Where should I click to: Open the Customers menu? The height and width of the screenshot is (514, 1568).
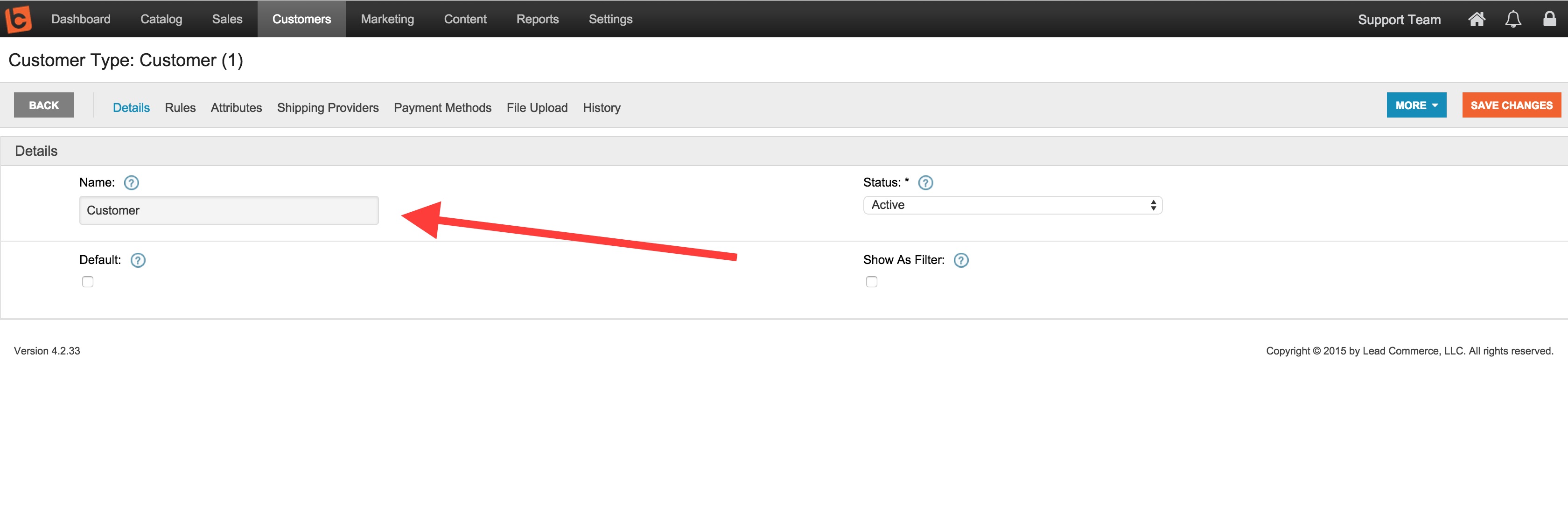(x=301, y=19)
